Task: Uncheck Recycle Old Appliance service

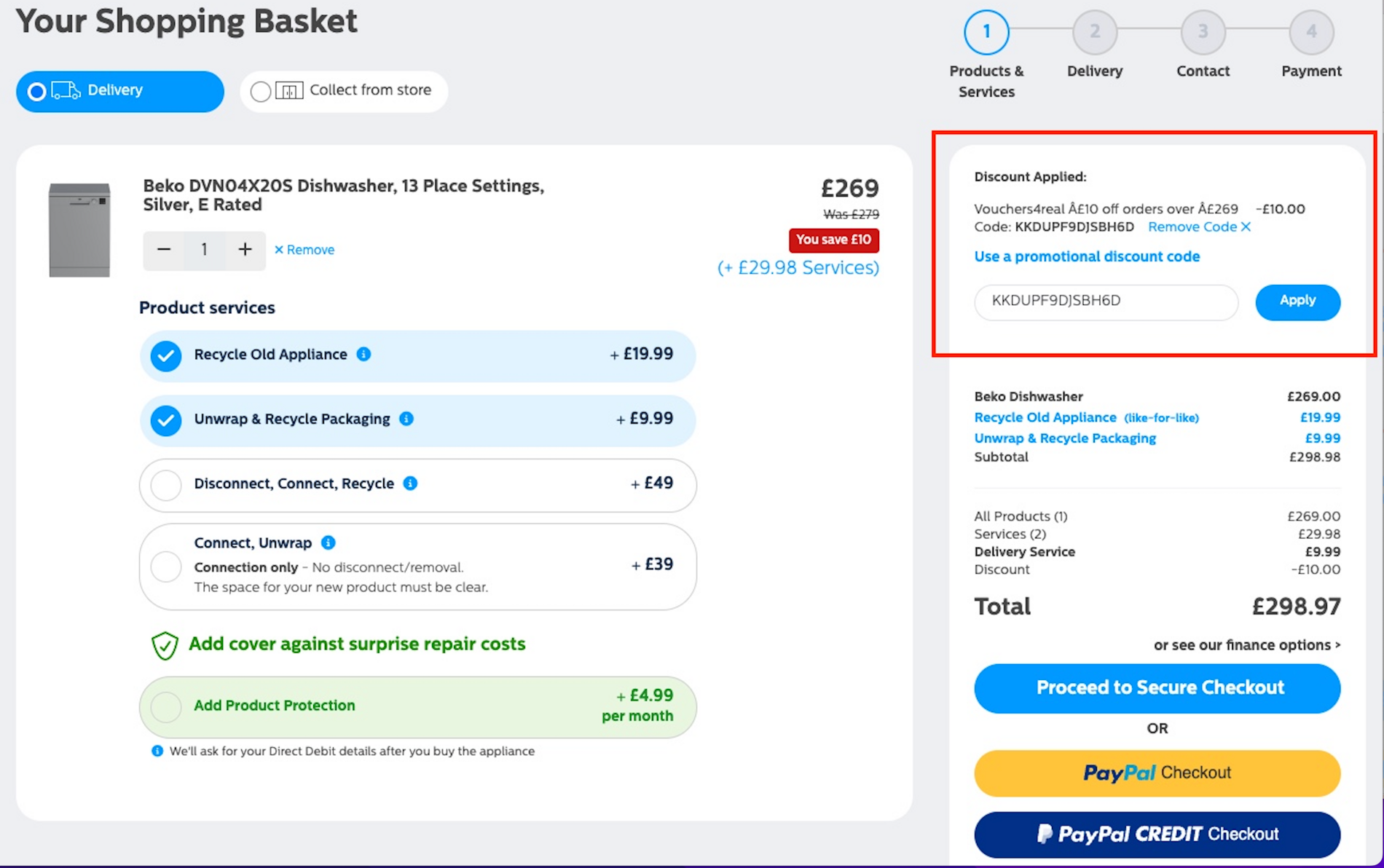Action: [x=166, y=355]
